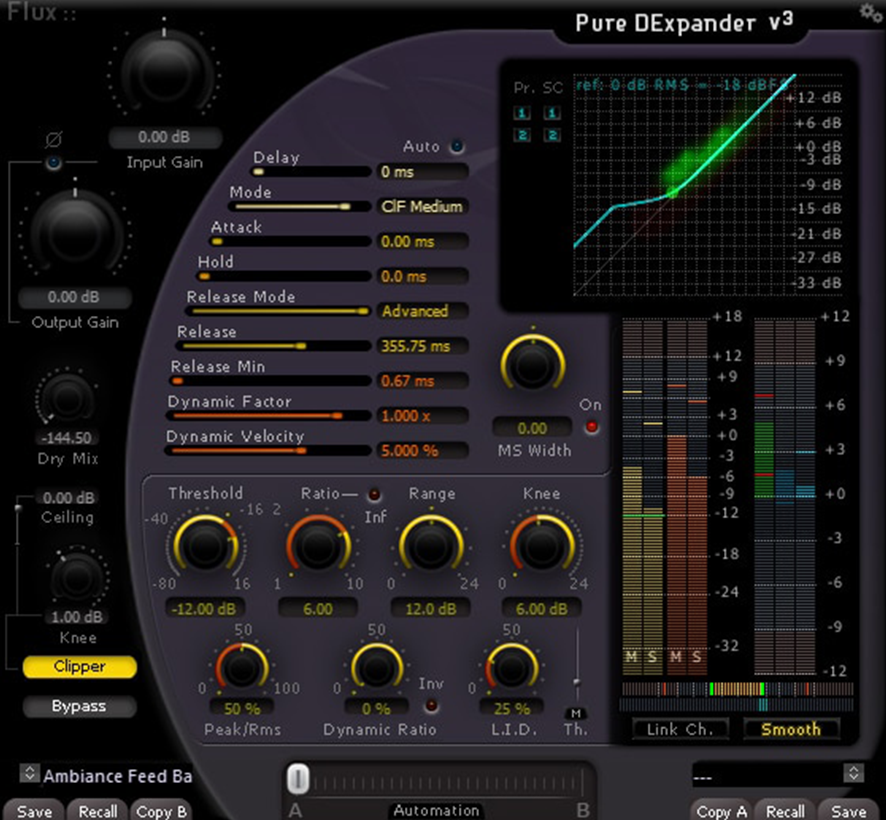Enable Smooth metering mode

click(x=791, y=729)
